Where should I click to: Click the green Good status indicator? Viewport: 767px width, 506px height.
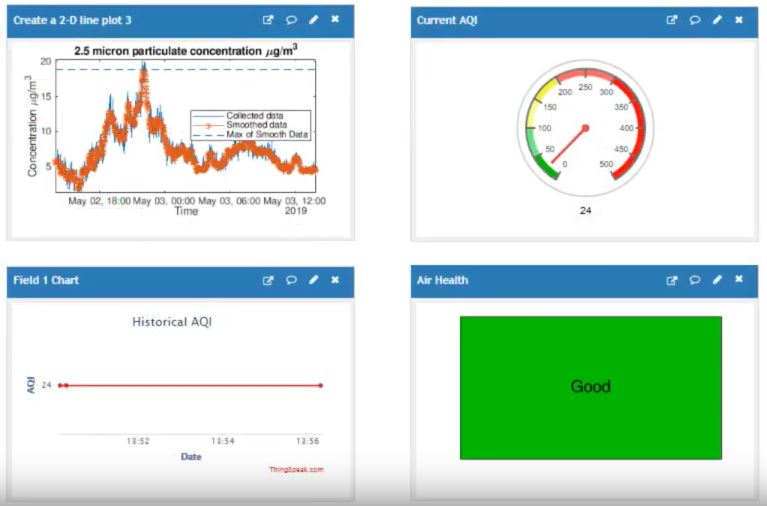(x=590, y=387)
